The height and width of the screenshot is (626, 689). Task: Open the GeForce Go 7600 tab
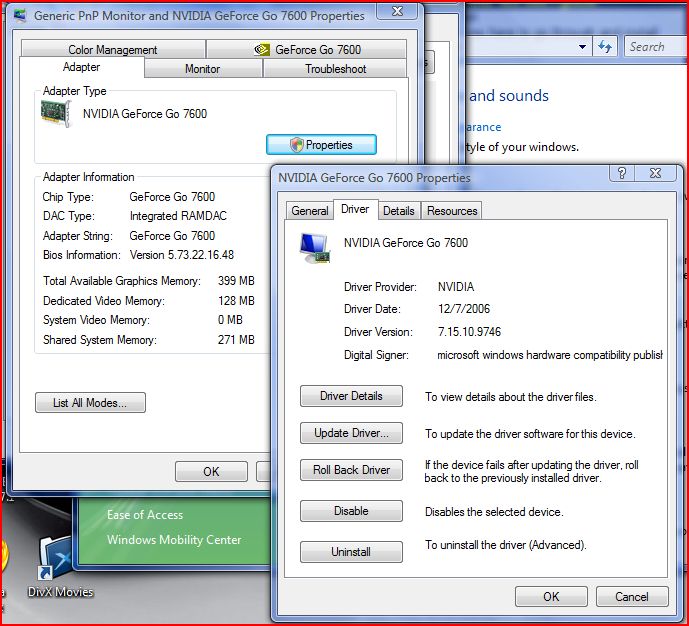click(307, 49)
